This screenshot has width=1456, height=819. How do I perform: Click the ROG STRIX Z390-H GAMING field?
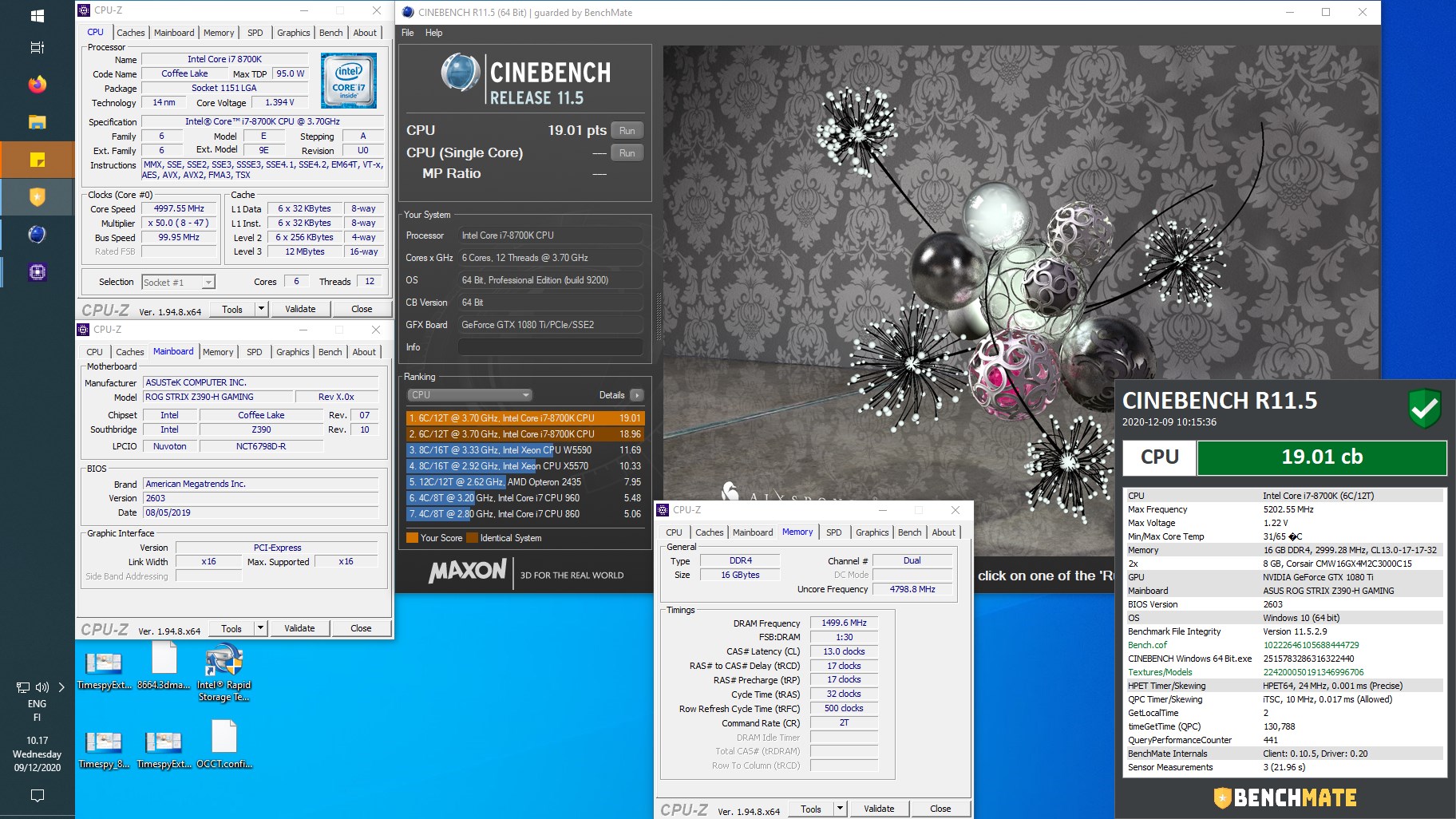click(x=217, y=397)
